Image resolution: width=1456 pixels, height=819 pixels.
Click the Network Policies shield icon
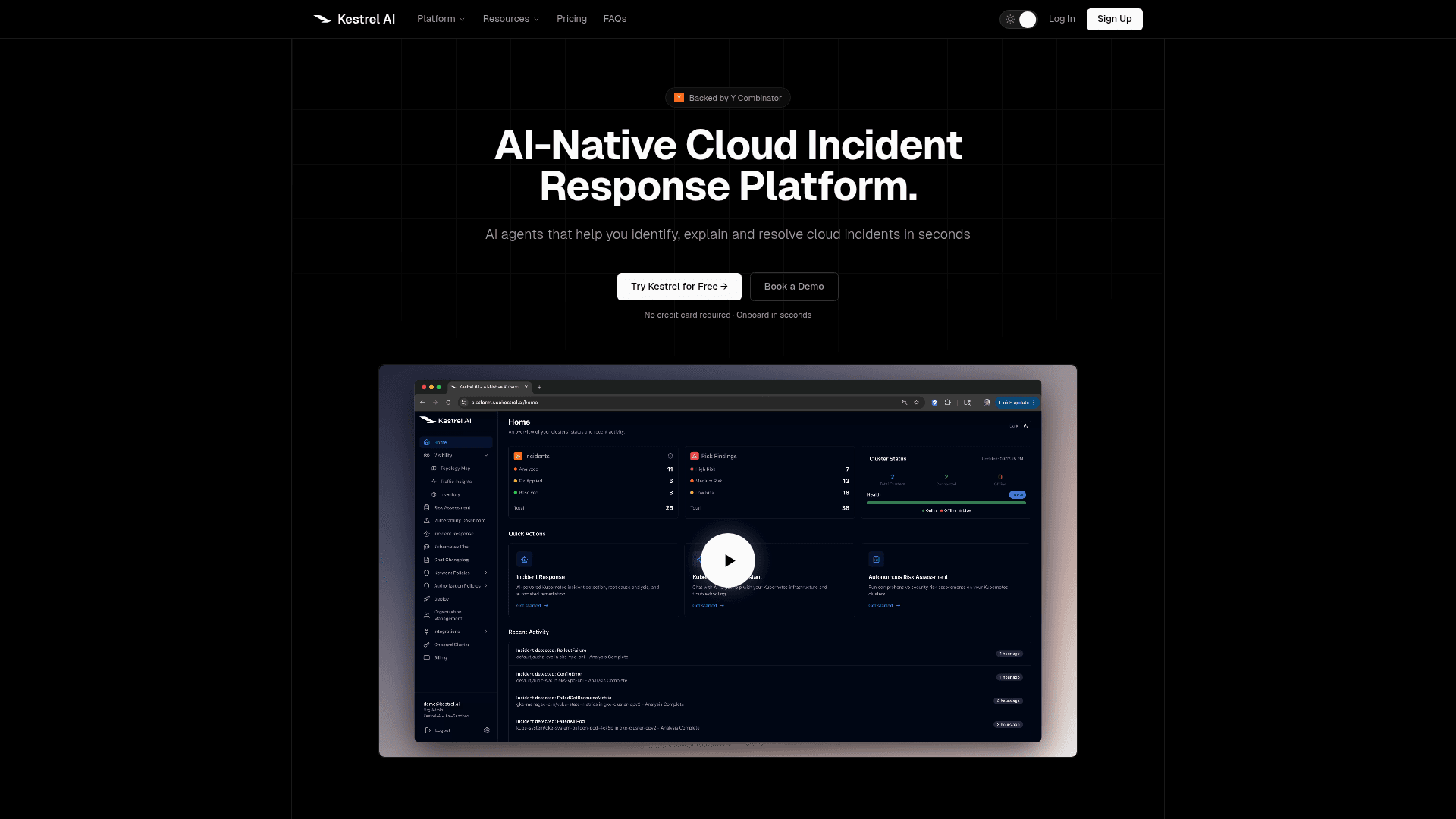point(427,573)
